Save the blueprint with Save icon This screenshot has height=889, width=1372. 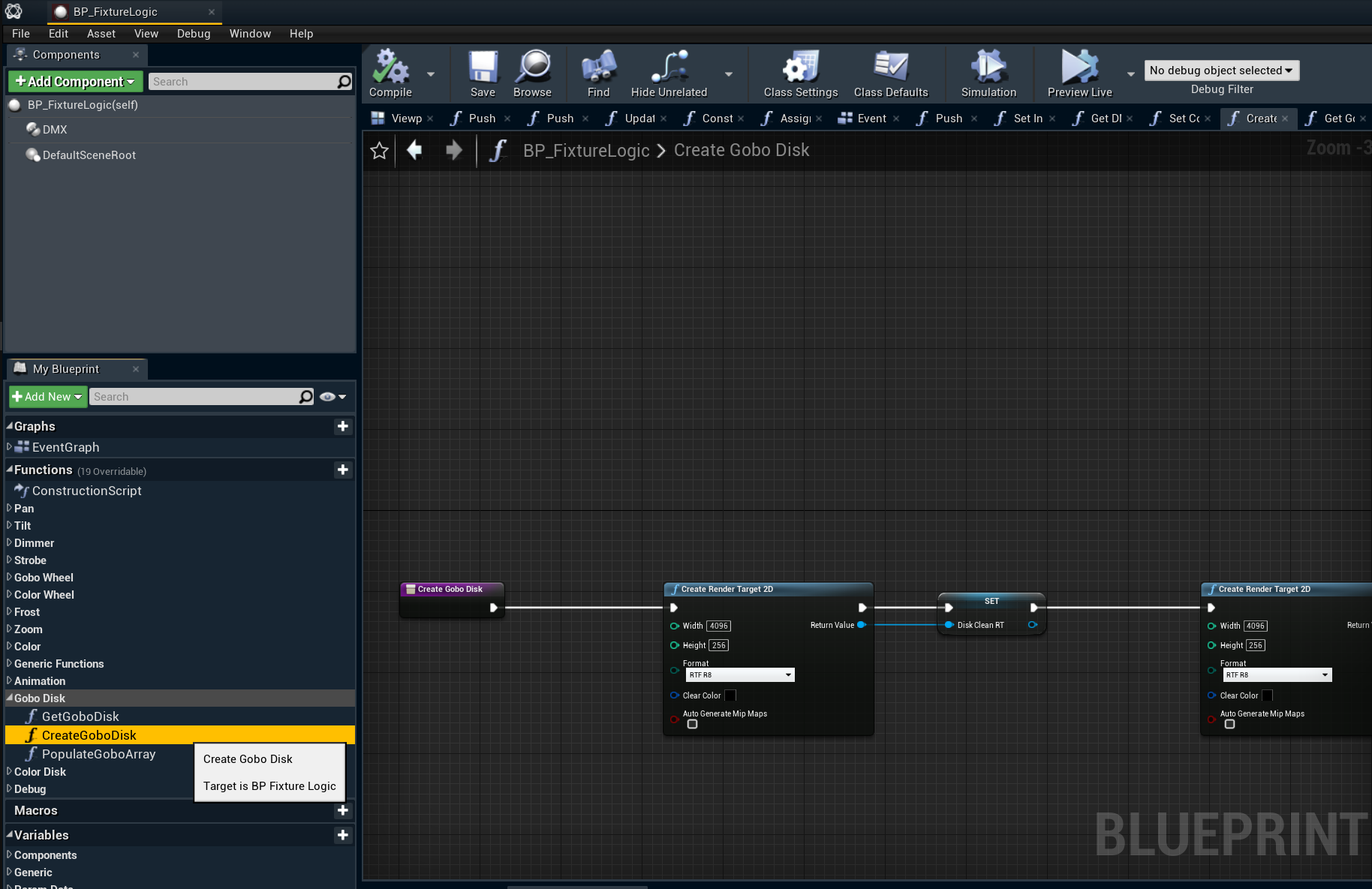[483, 68]
